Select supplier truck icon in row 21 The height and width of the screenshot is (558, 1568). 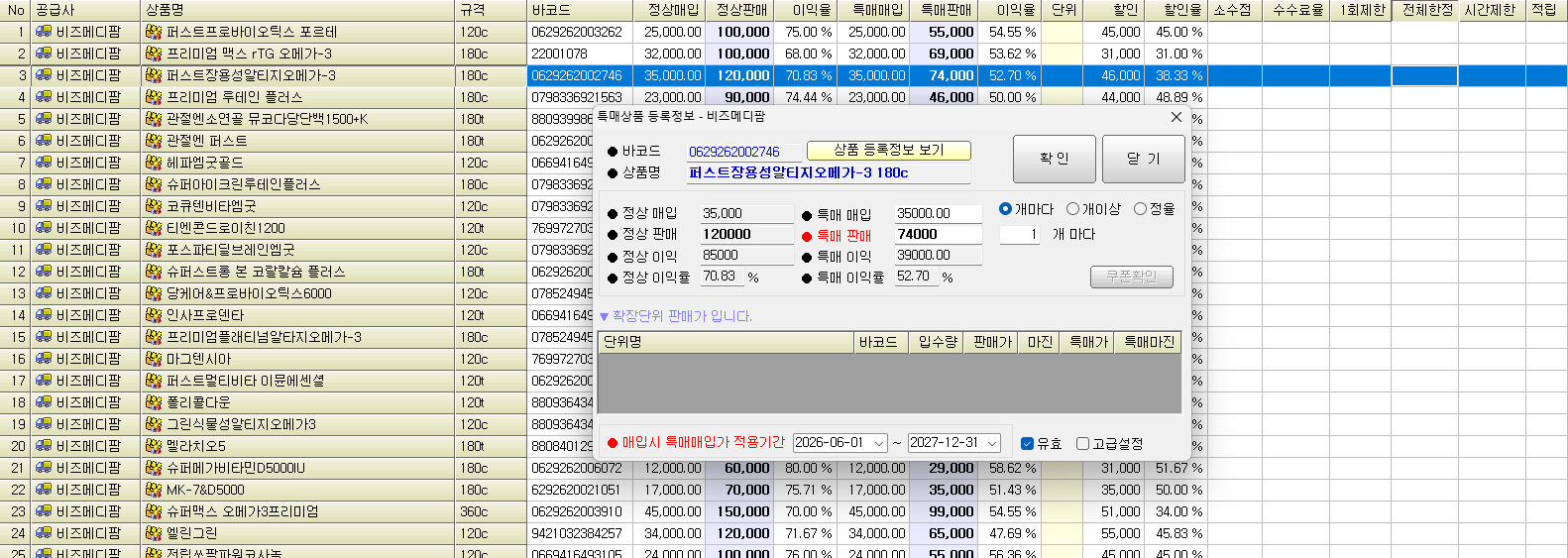[x=44, y=468]
